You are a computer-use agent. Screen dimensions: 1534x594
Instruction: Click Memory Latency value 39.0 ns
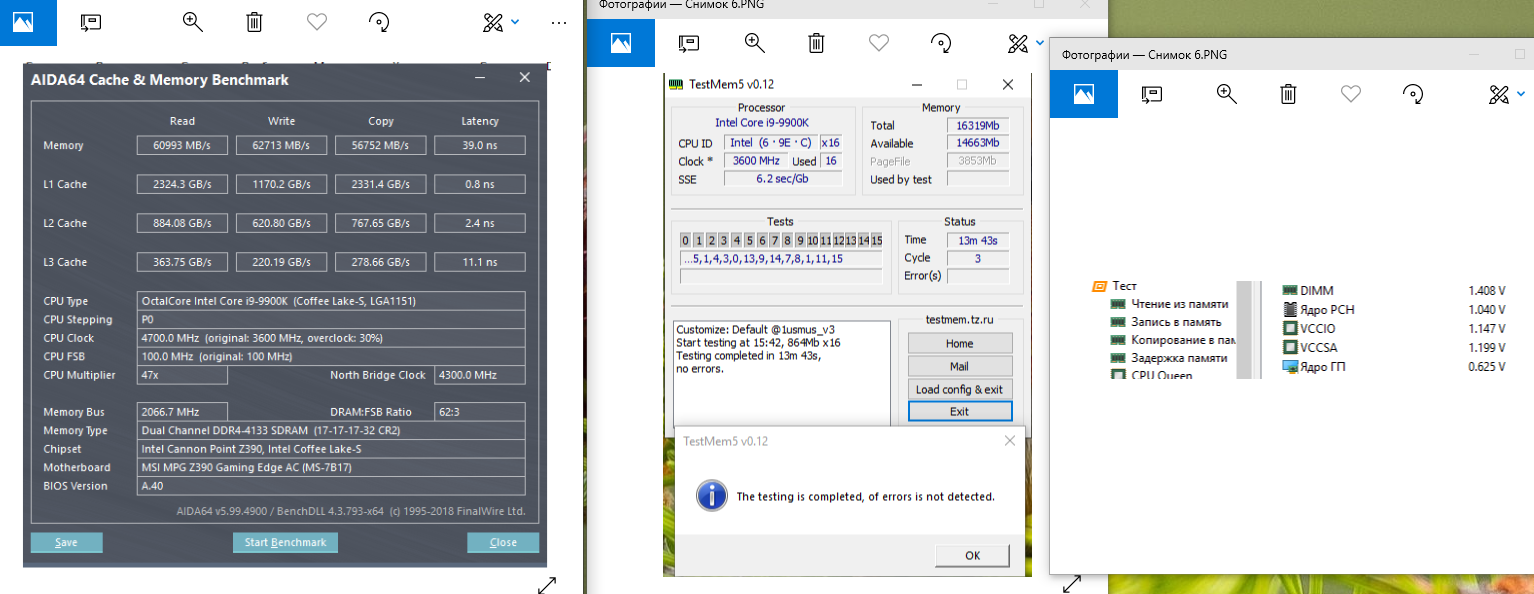click(480, 145)
